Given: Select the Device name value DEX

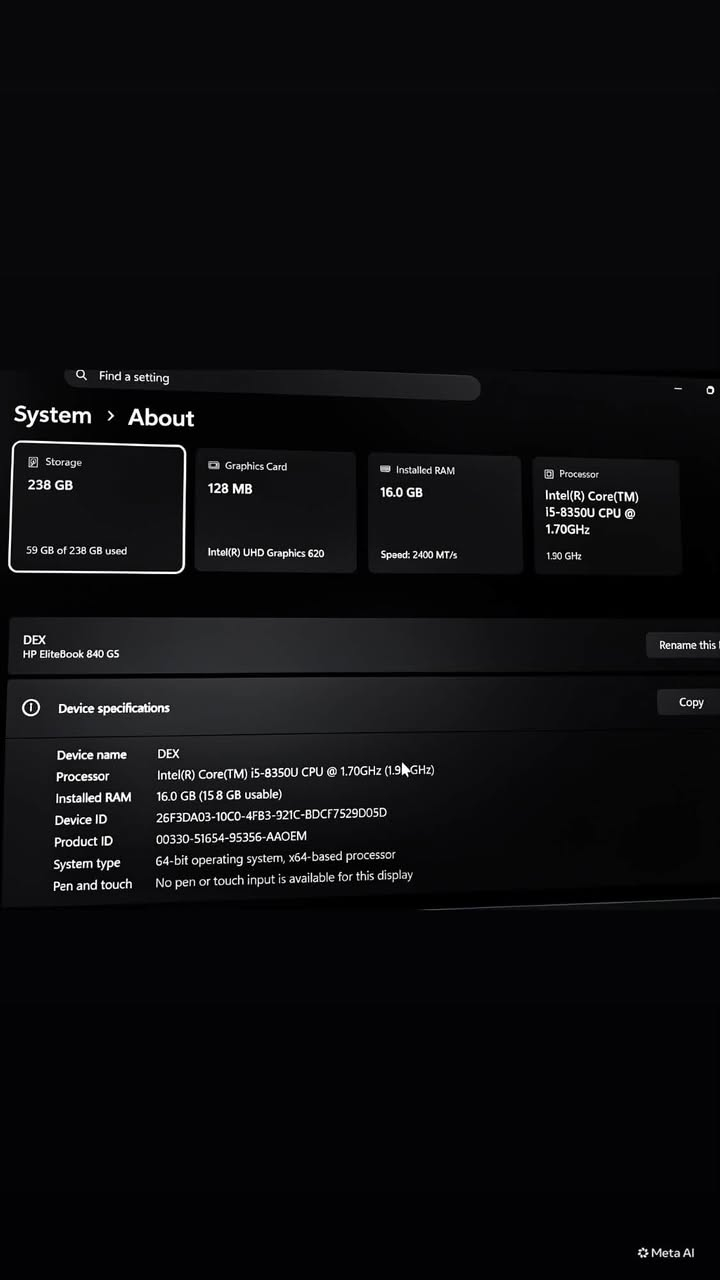Looking at the screenshot, I should [x=168, y=753].
